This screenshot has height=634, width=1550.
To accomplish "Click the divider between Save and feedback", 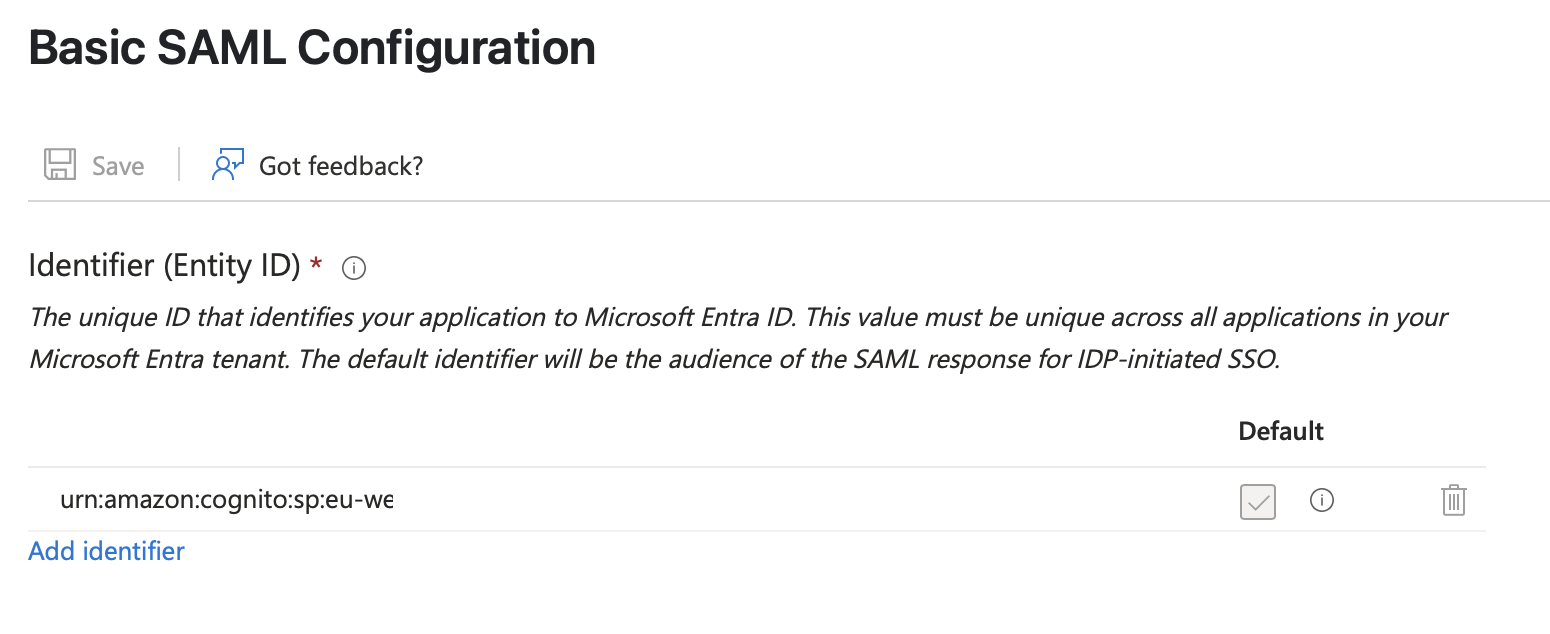I will 178,165.
